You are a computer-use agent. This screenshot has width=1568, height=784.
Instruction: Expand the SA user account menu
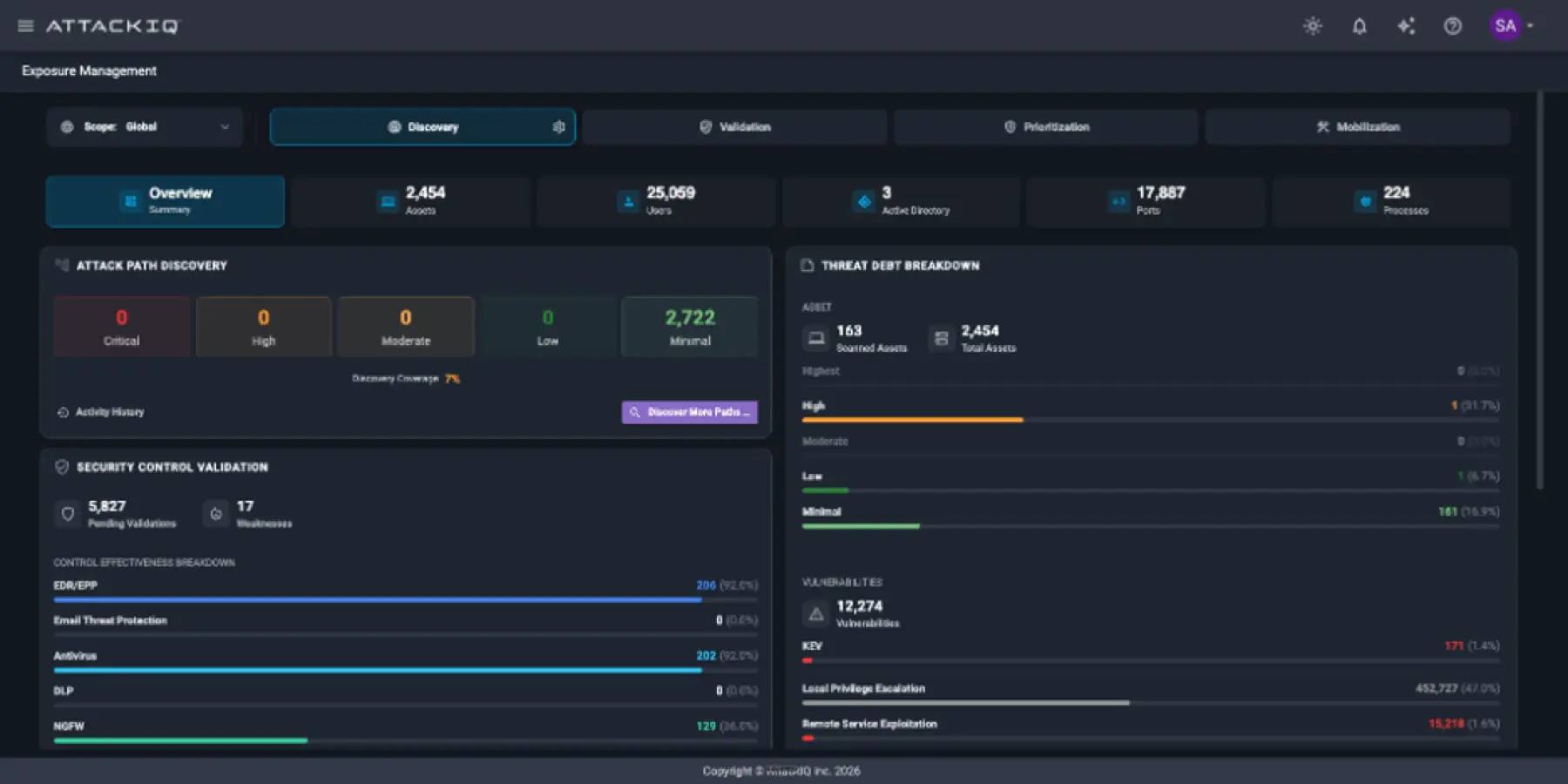(1511, 25)
